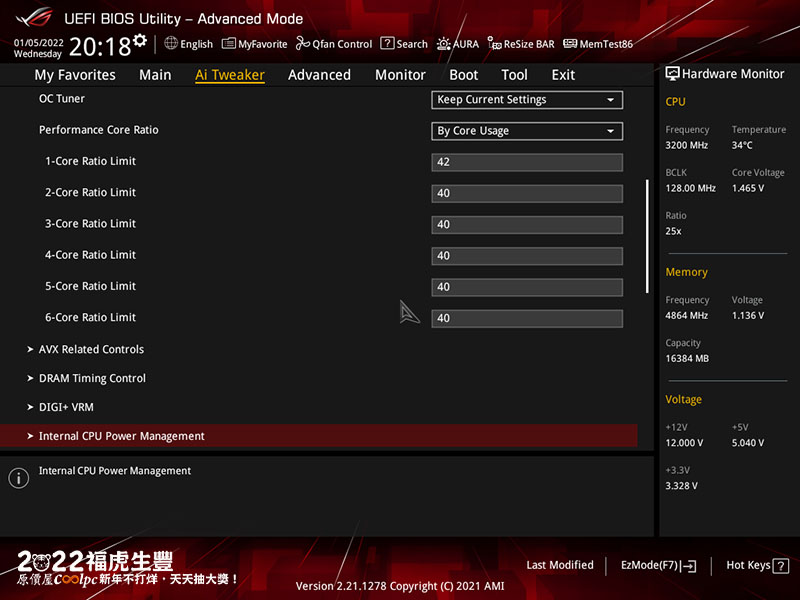The image size is (800, 600).
Task: Open the Search function
Action: [404, 44]
